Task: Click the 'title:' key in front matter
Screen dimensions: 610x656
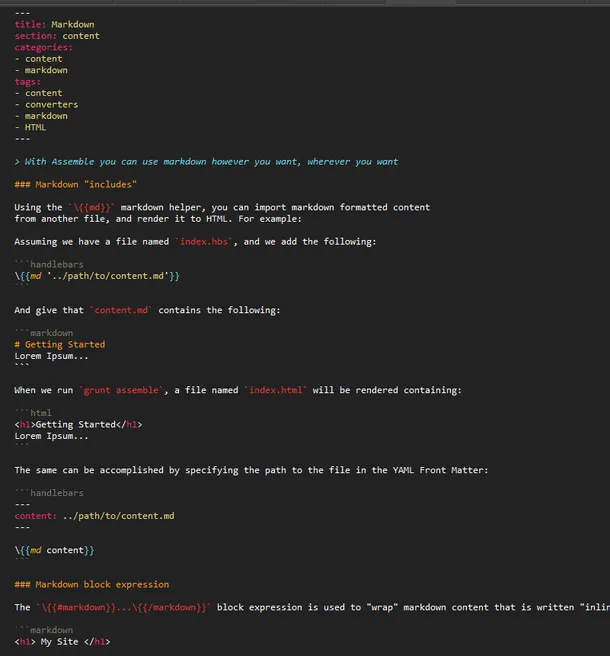Action: pos(30,24)
